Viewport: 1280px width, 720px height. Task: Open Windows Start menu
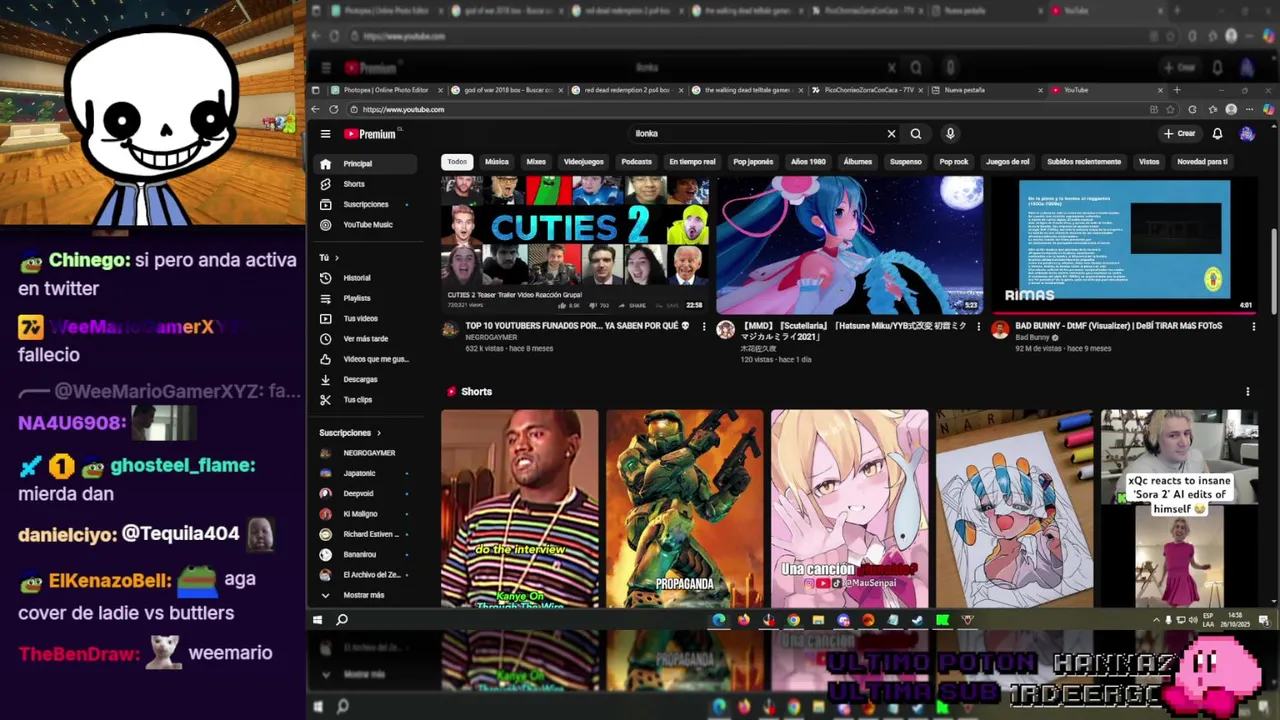pos(318,620)
